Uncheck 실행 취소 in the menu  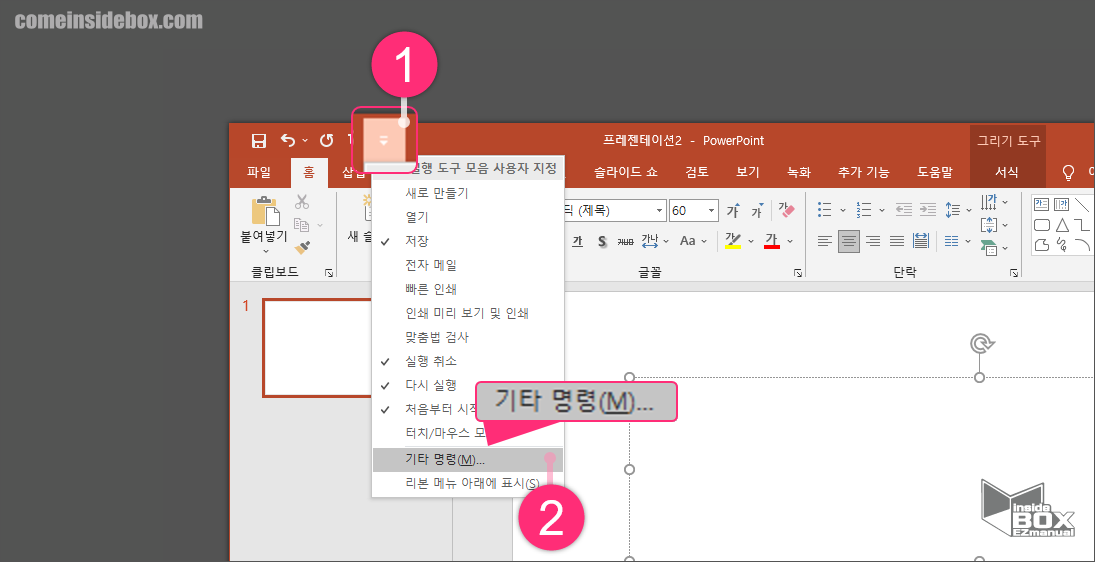pyautogui.click(x=467, y=361)
